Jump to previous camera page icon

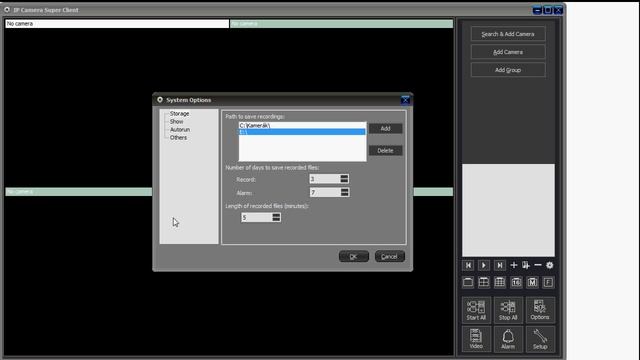coord(468,265)
